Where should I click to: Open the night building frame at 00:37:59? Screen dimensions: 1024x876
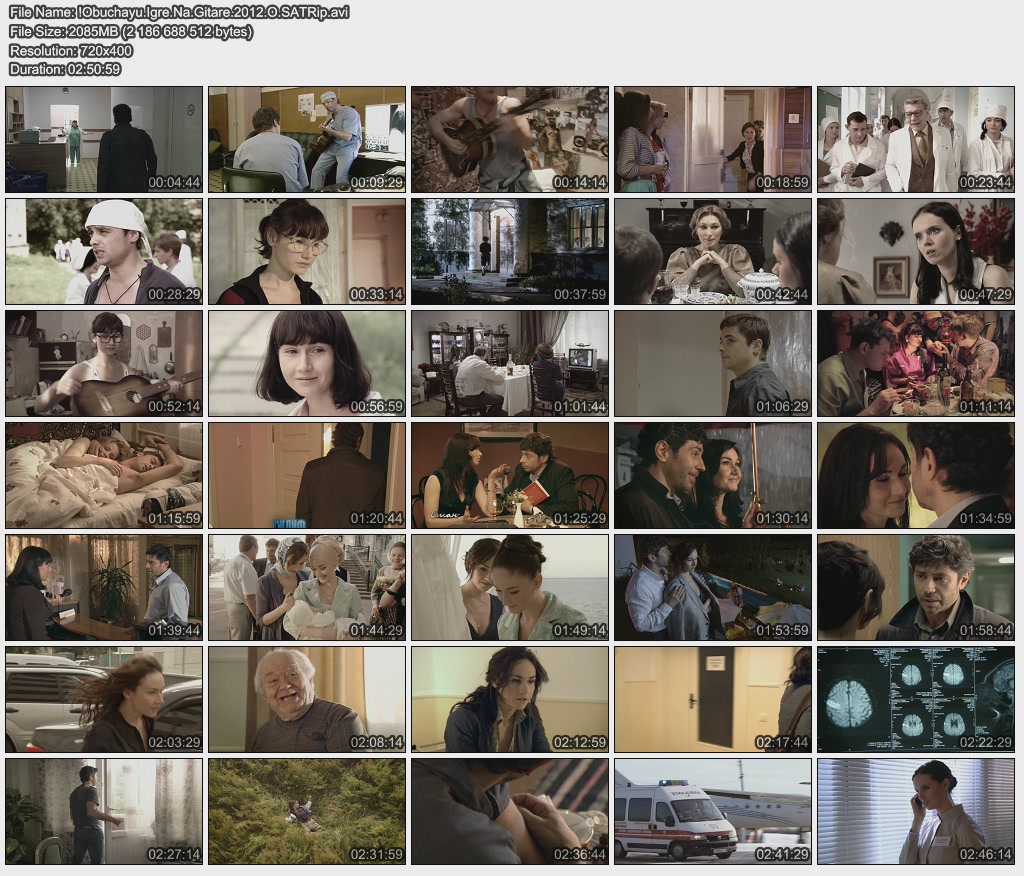click(510, 251)
